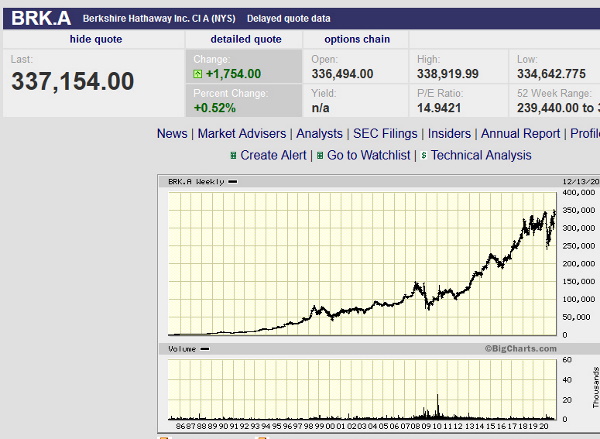The width and height of the screenshot is (600, 439).
Task: Open the Annual Report link
Action: [520, 134]
